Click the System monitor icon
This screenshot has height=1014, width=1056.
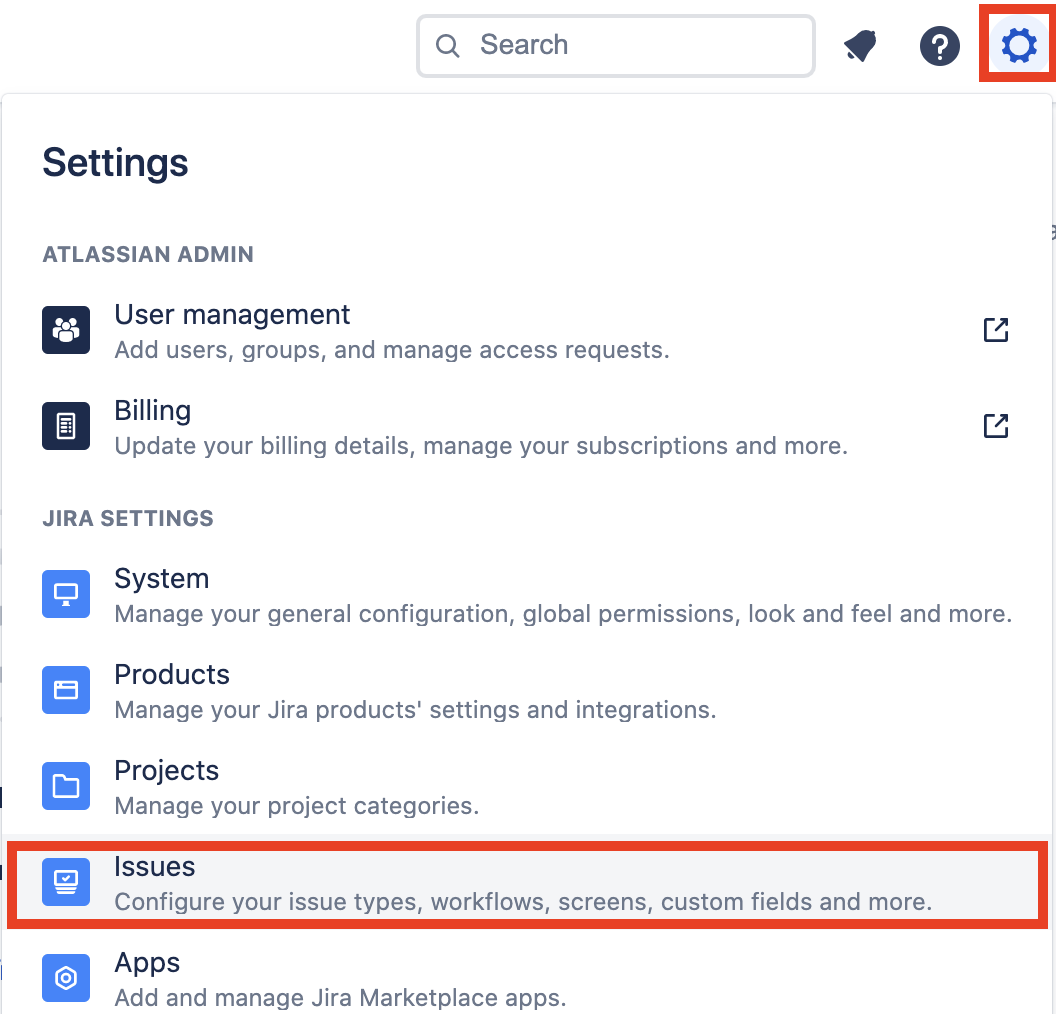(x=66, y=594)
